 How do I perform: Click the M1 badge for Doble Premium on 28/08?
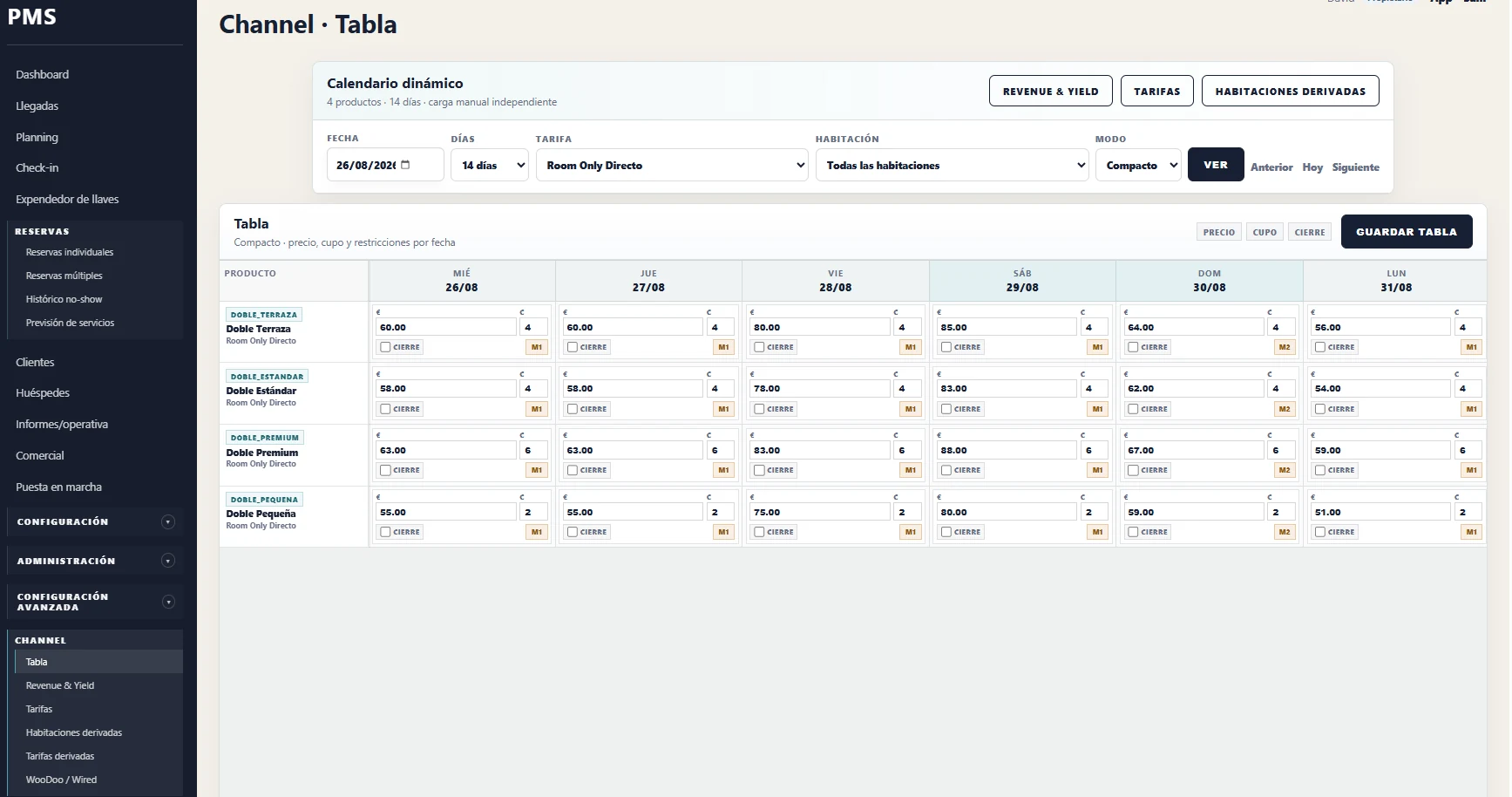911,470
